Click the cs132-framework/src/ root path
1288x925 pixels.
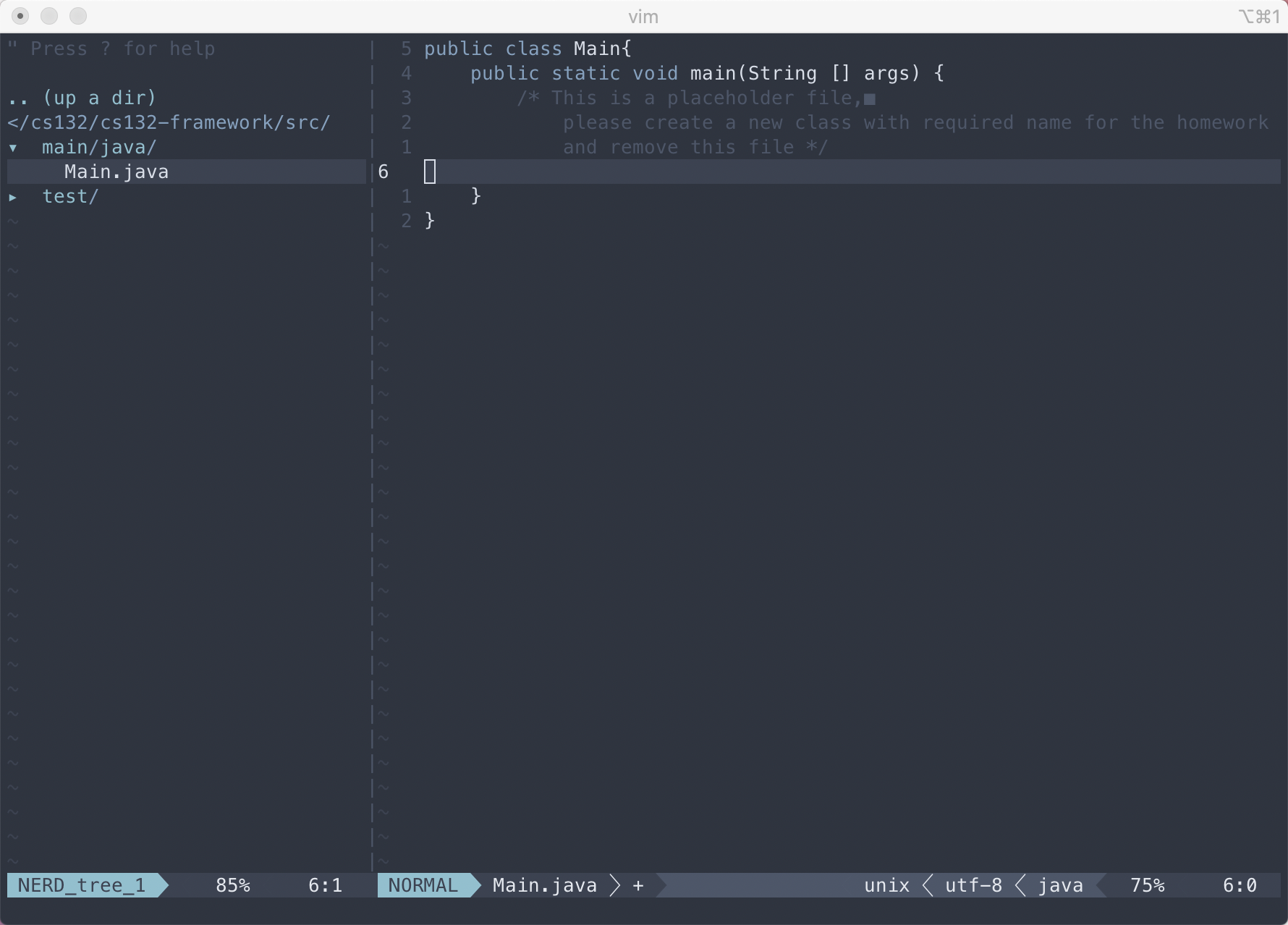point(169,122)
